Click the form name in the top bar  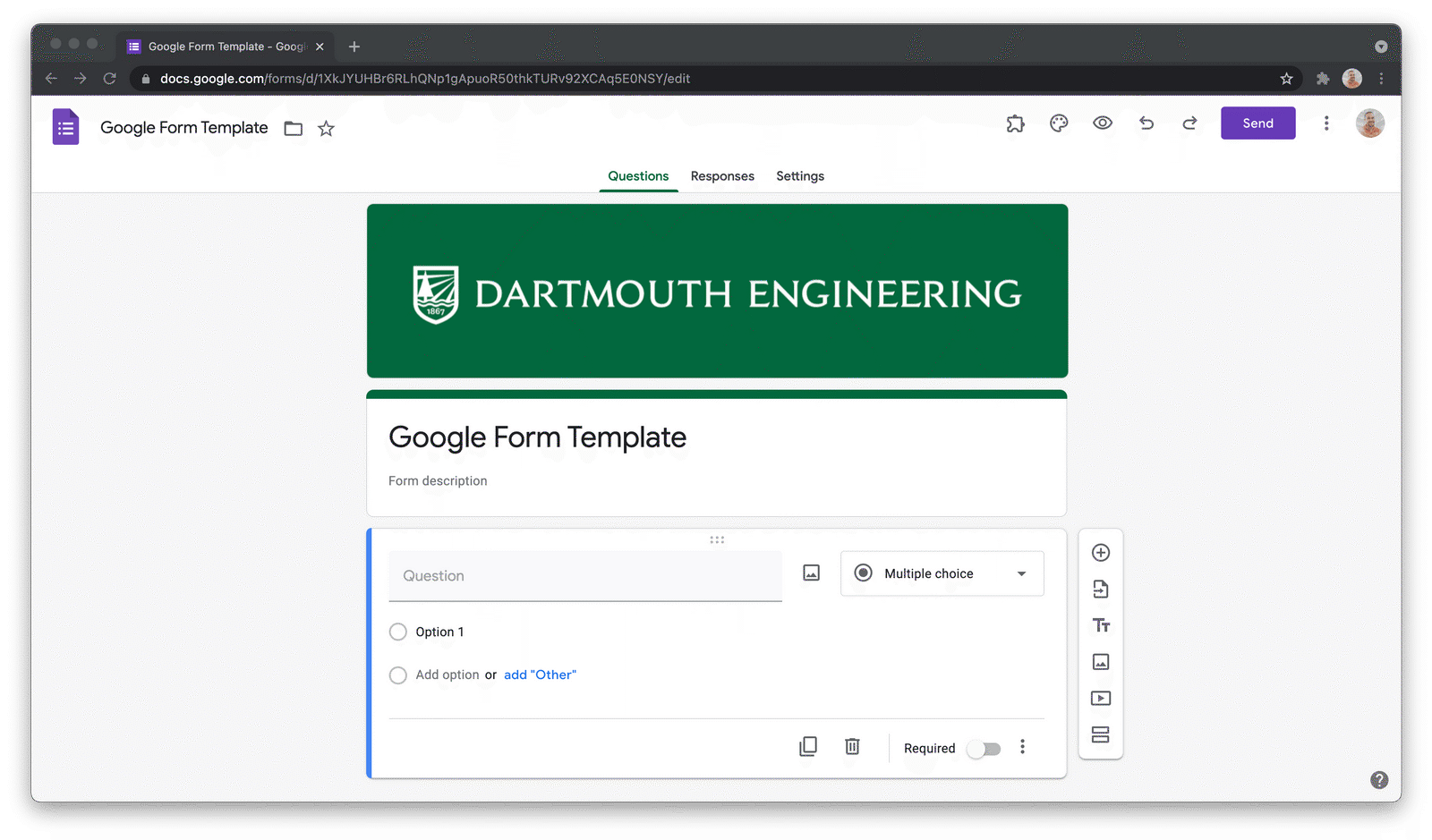(x=183, y=128)
